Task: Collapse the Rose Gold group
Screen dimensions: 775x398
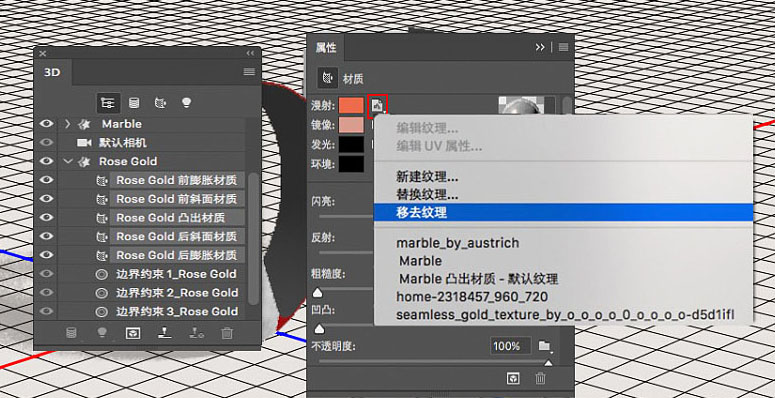Action: 68,162
